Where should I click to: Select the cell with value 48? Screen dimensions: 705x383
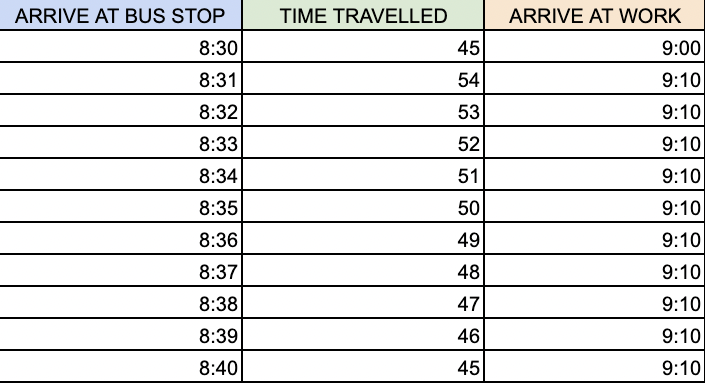click(363, 270)
